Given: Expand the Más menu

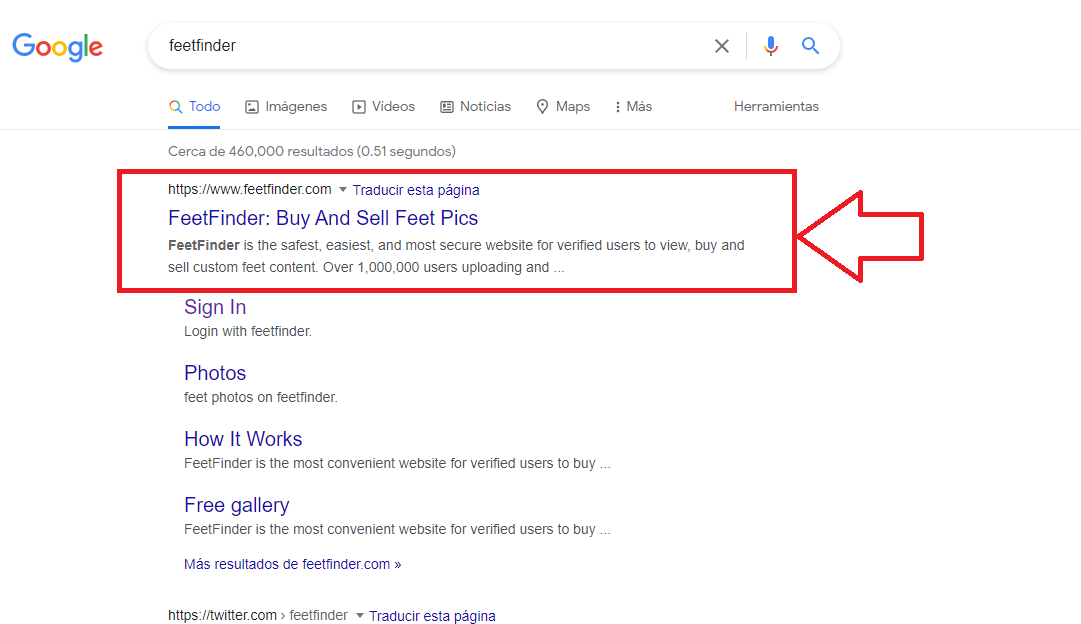Looking at the screenshot, I should (x=633, y=107).
